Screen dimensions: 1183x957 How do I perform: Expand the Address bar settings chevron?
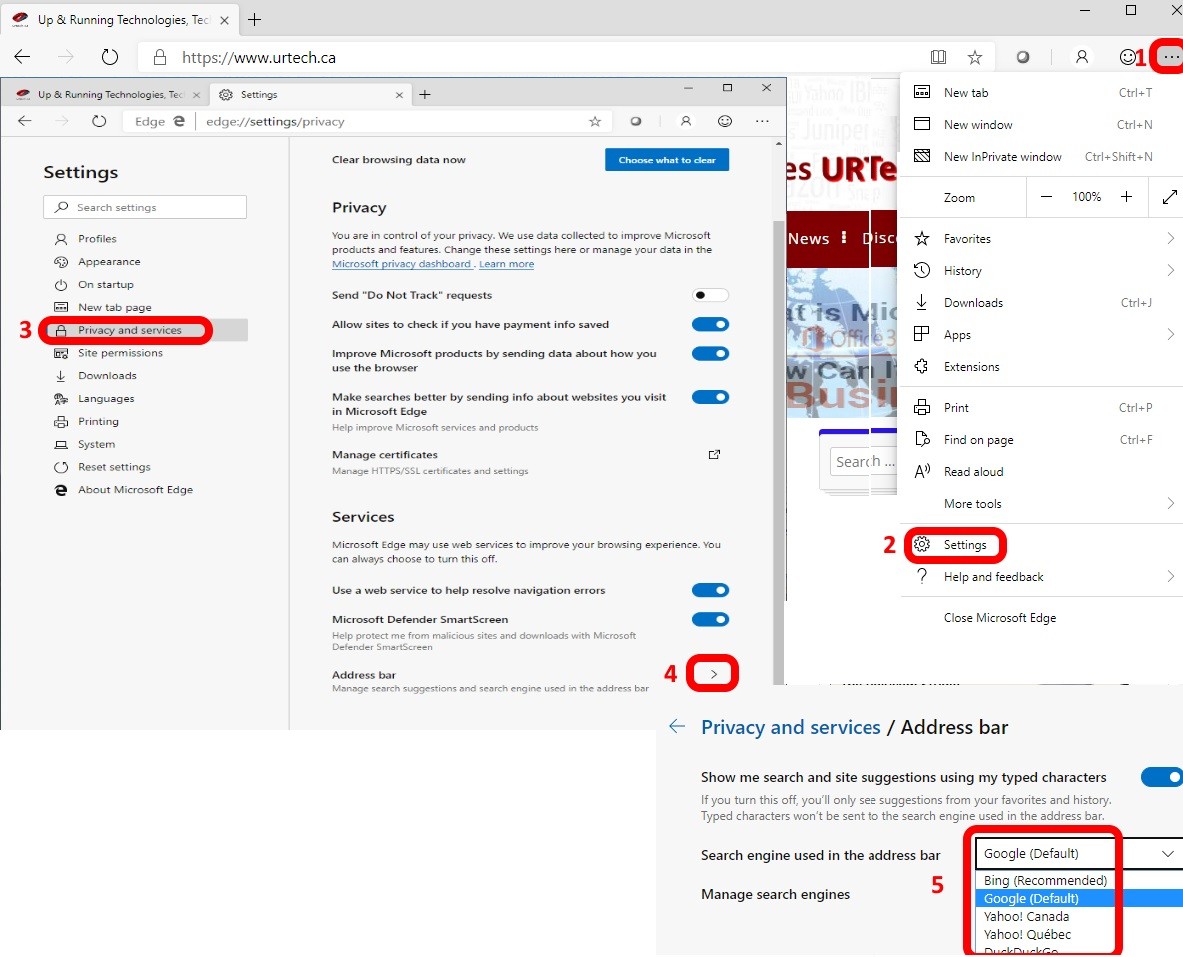(712, 673)
